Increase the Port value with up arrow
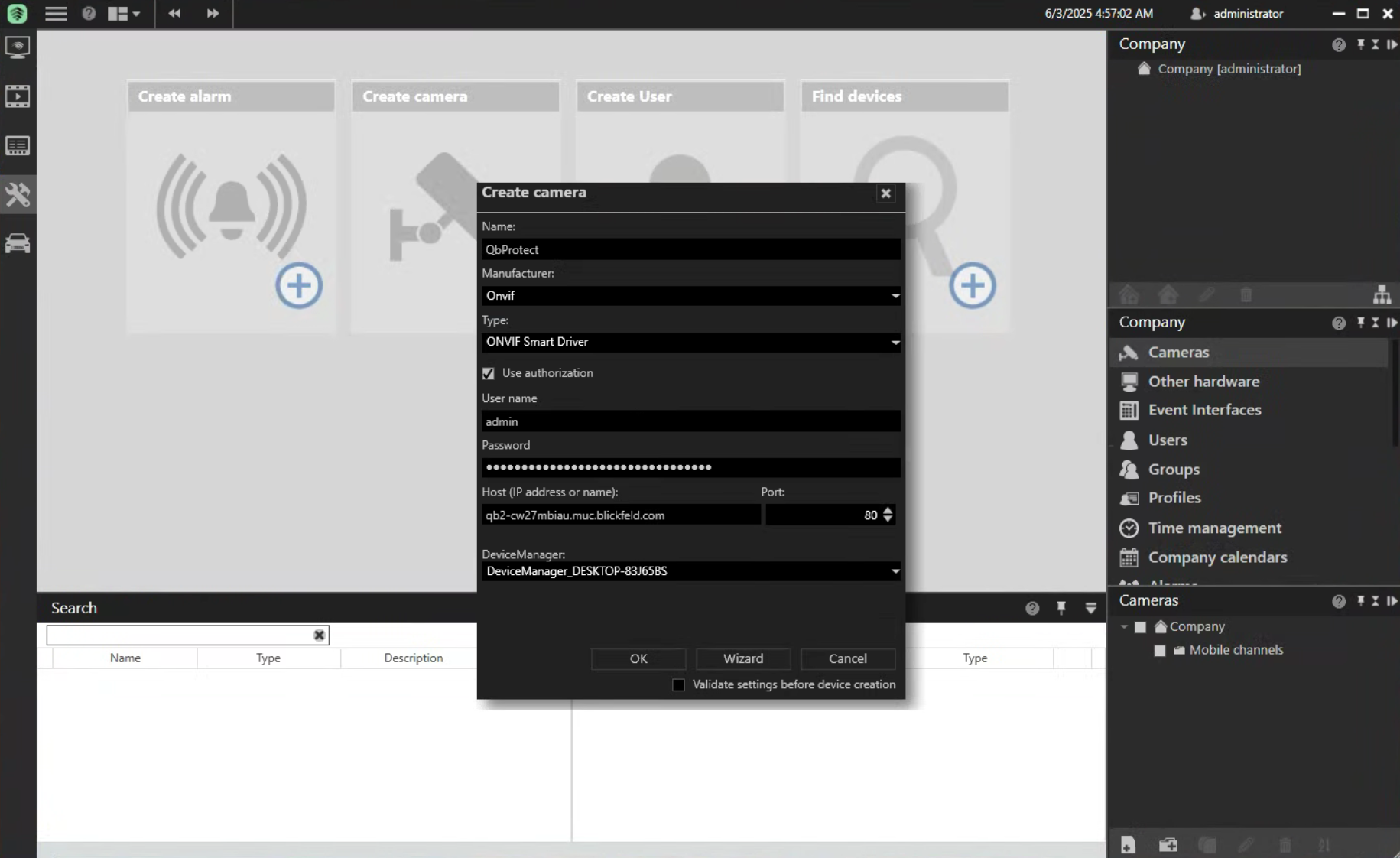Image resolution: width=1400 pixels, height=858 pixels. [x=888, y=510]
